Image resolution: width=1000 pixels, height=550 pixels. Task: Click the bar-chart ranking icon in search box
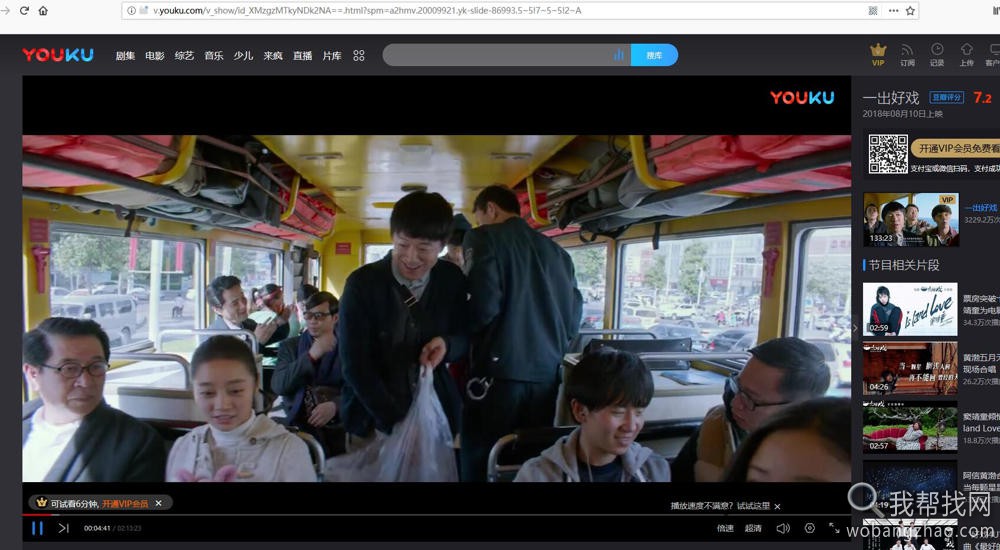[619, 55]
